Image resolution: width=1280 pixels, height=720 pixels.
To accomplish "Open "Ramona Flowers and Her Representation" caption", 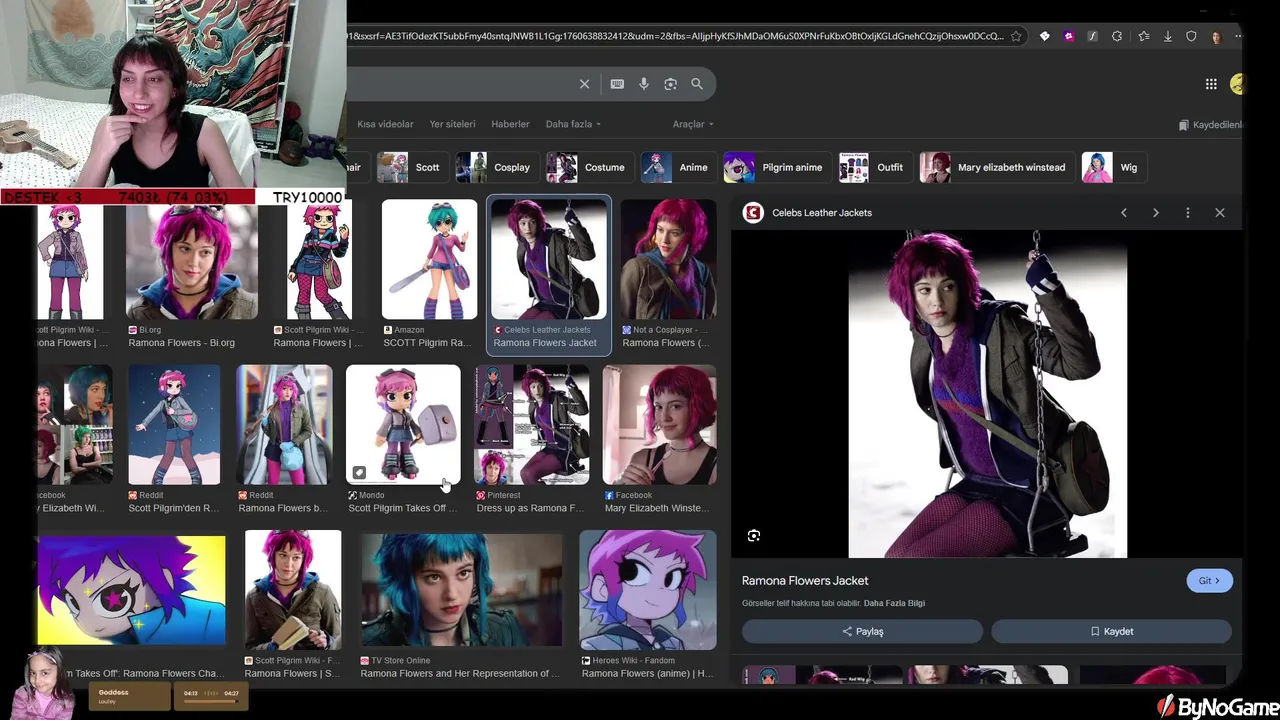I will (x=460, y=674).
